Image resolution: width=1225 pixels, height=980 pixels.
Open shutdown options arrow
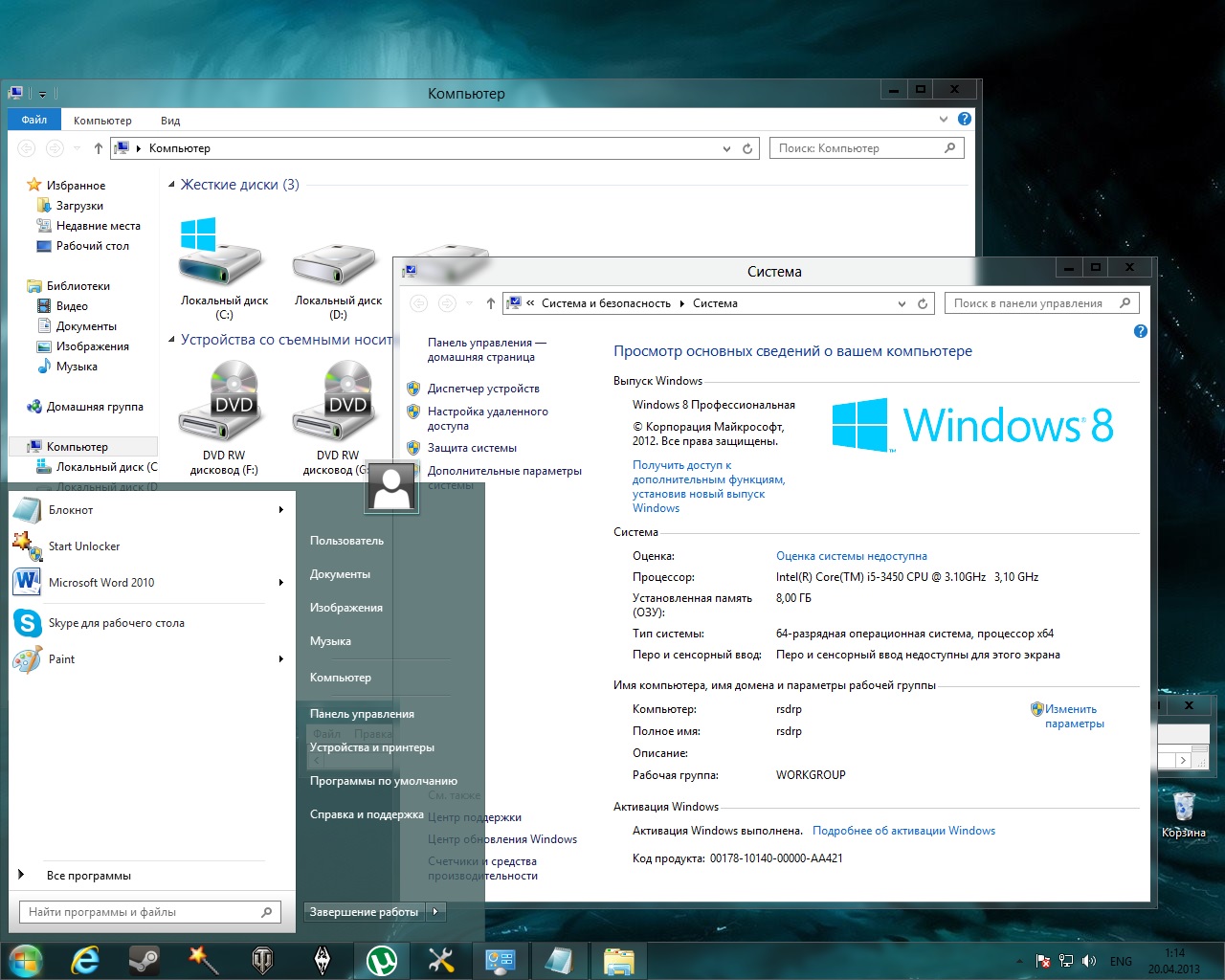click(x=435, y=912)
